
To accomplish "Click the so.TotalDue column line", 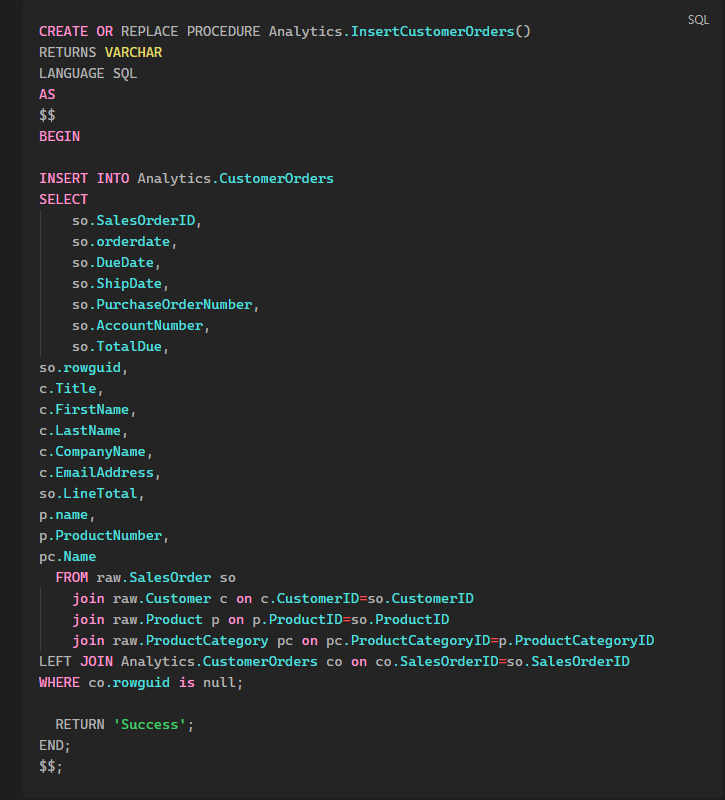I will pos(120,346).
